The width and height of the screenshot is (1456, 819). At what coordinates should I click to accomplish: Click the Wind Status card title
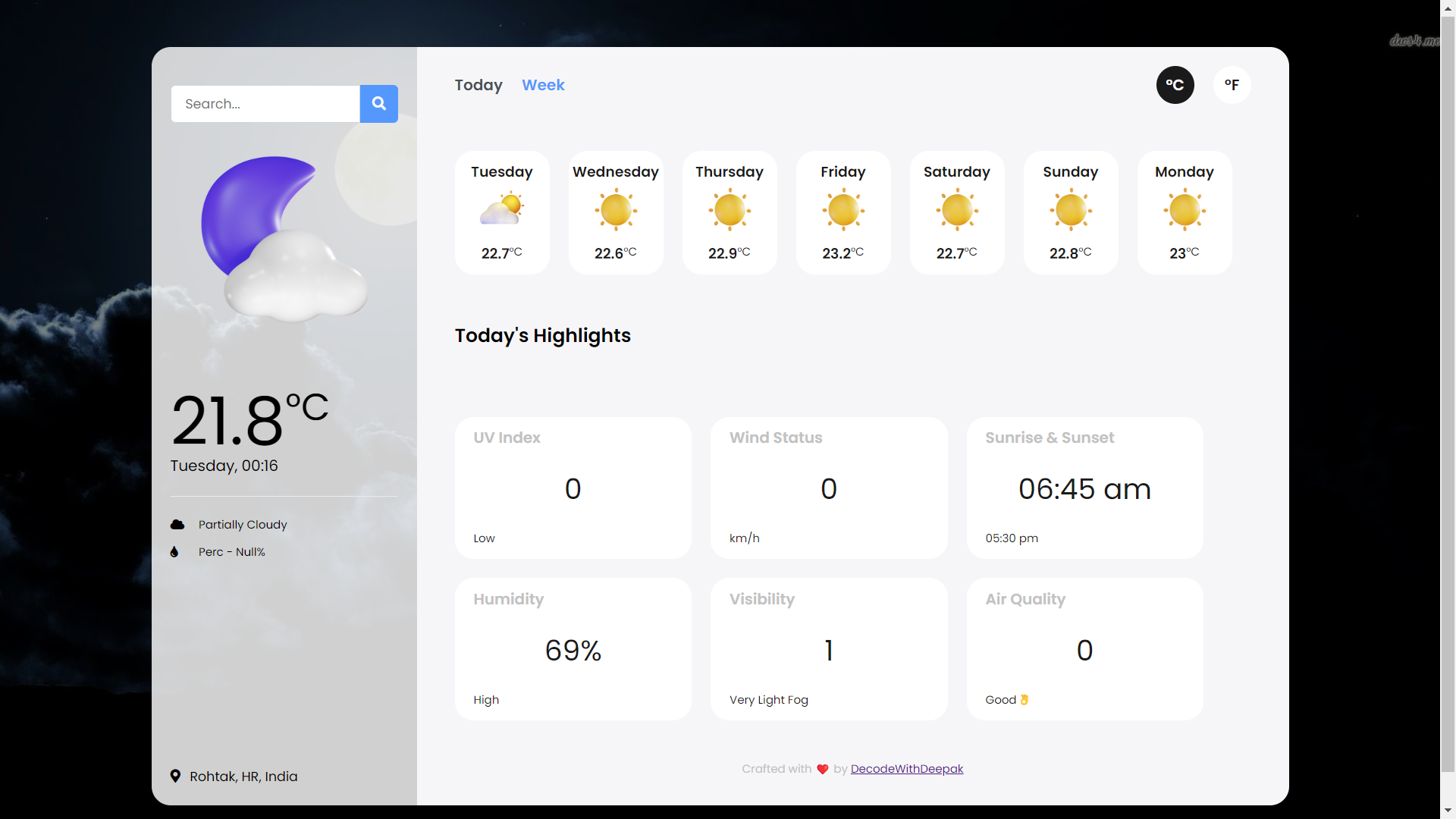[776, 438]
